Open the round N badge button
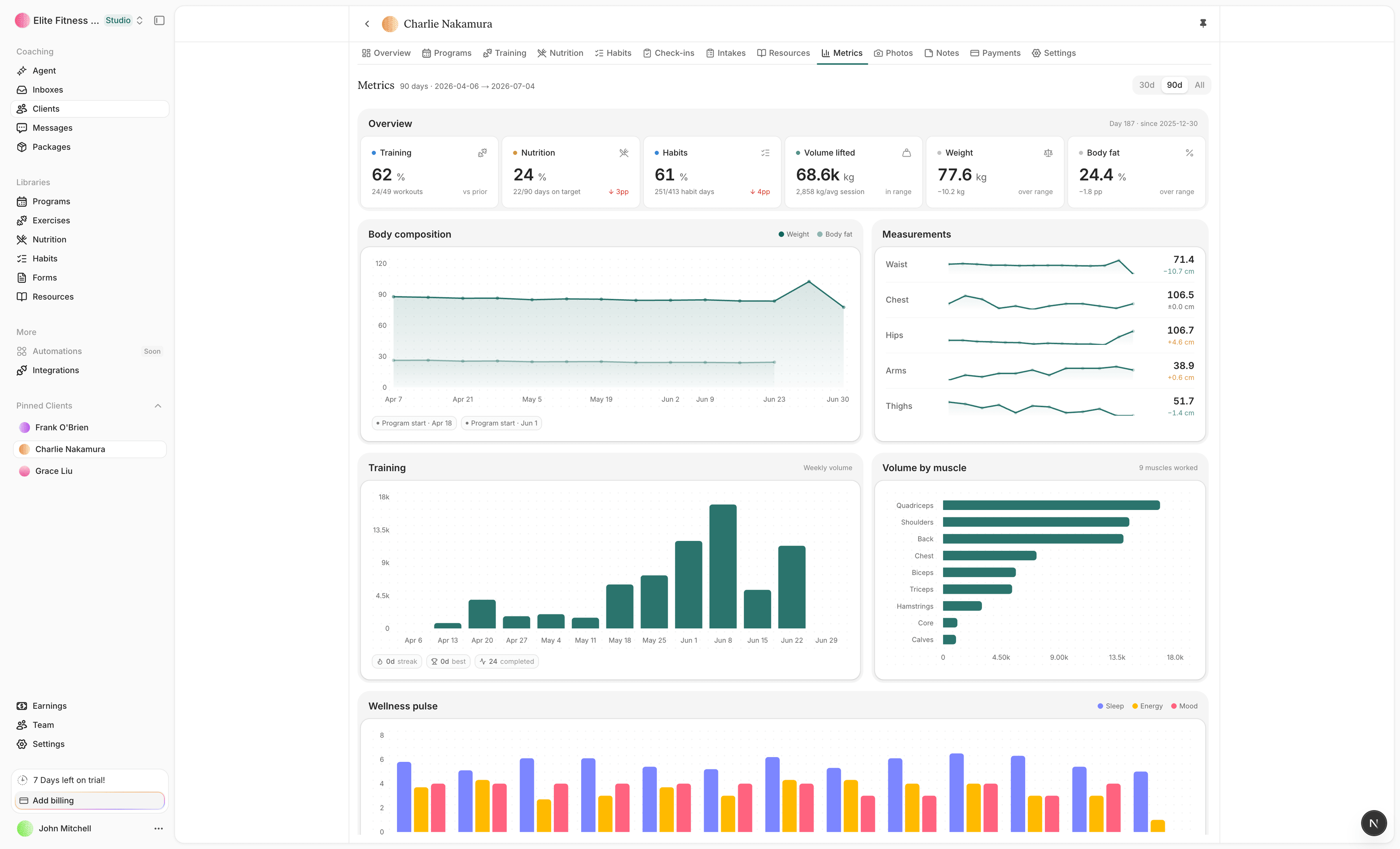 click(1374, 823)
